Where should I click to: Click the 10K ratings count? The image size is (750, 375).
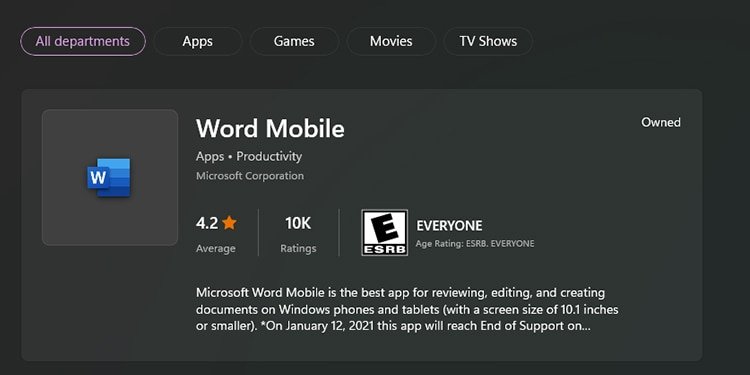coord(298,223)
